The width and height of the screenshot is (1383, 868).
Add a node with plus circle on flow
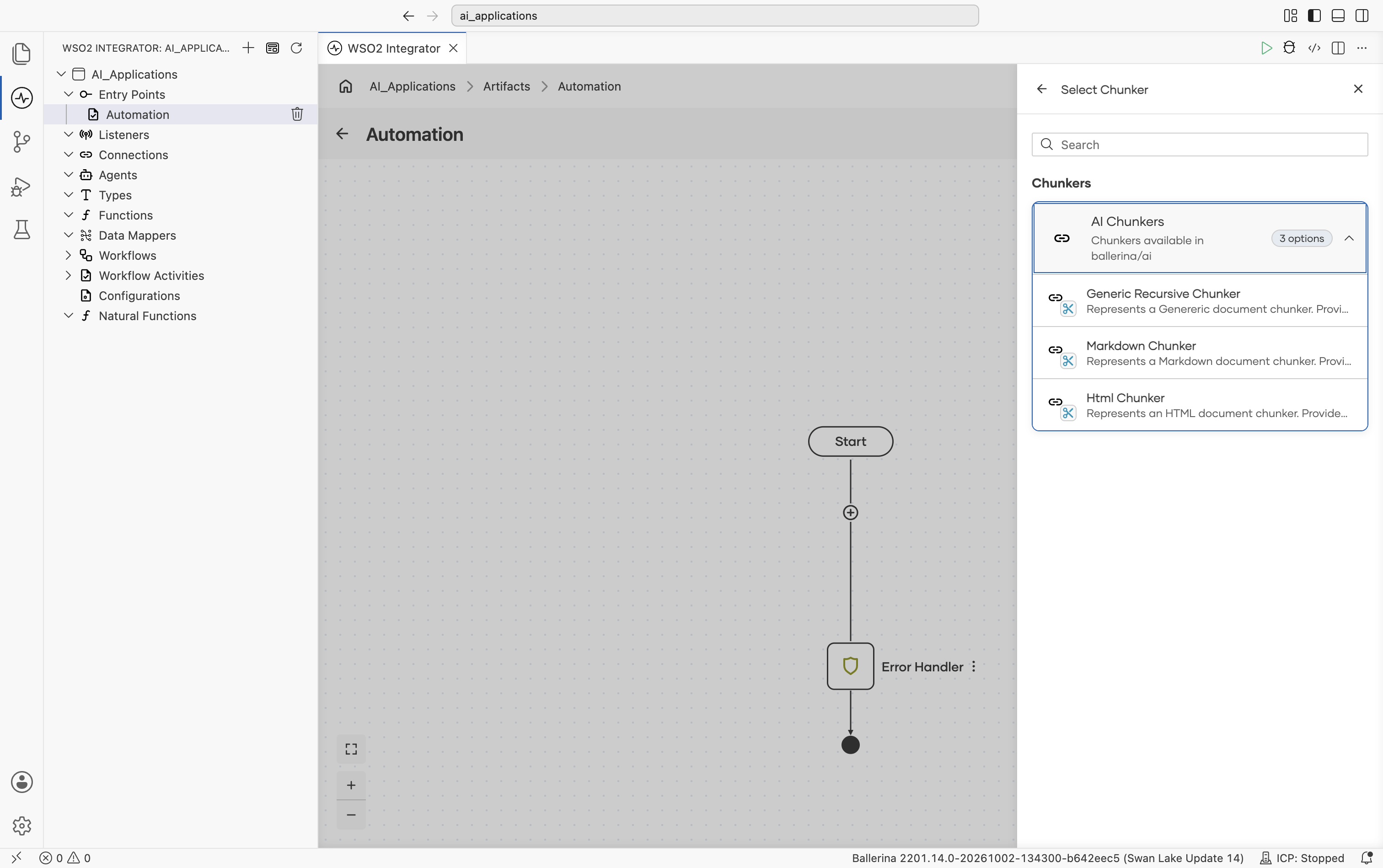(850, 513)
